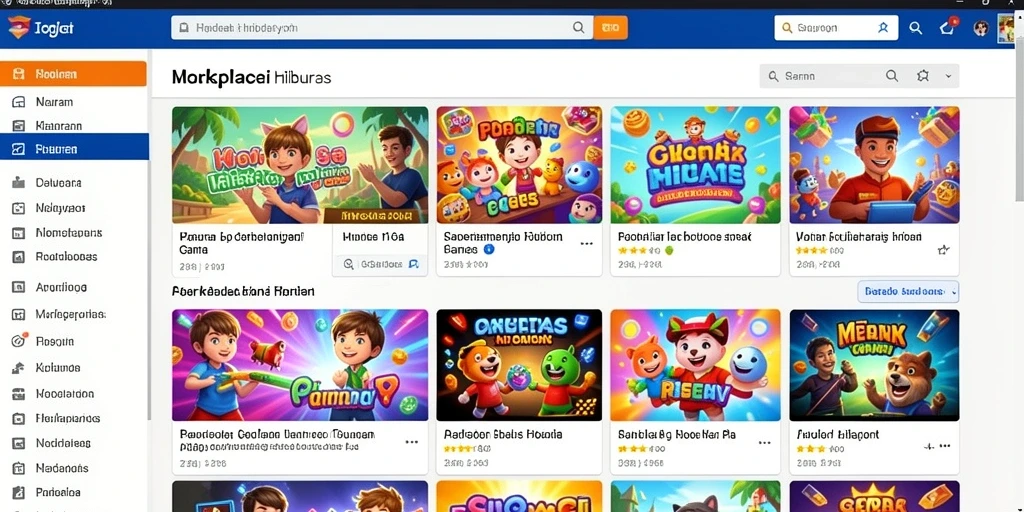This screenshot has width=1024, height=512.
Task: Open the Poobrliar lac botuoce title link
Action: point(684,237)
